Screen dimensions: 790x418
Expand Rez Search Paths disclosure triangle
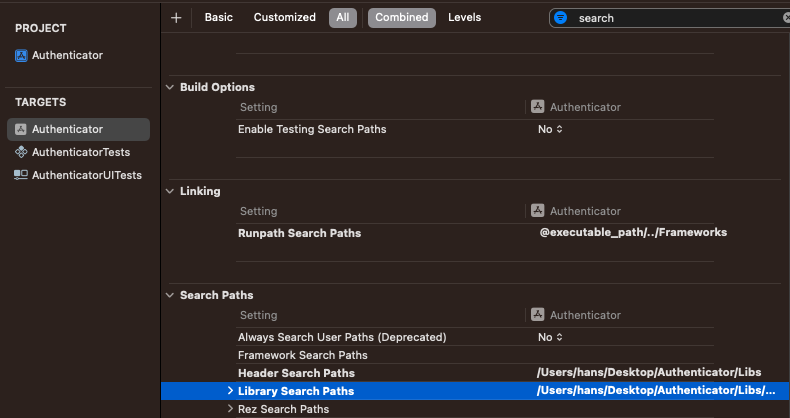230,409
